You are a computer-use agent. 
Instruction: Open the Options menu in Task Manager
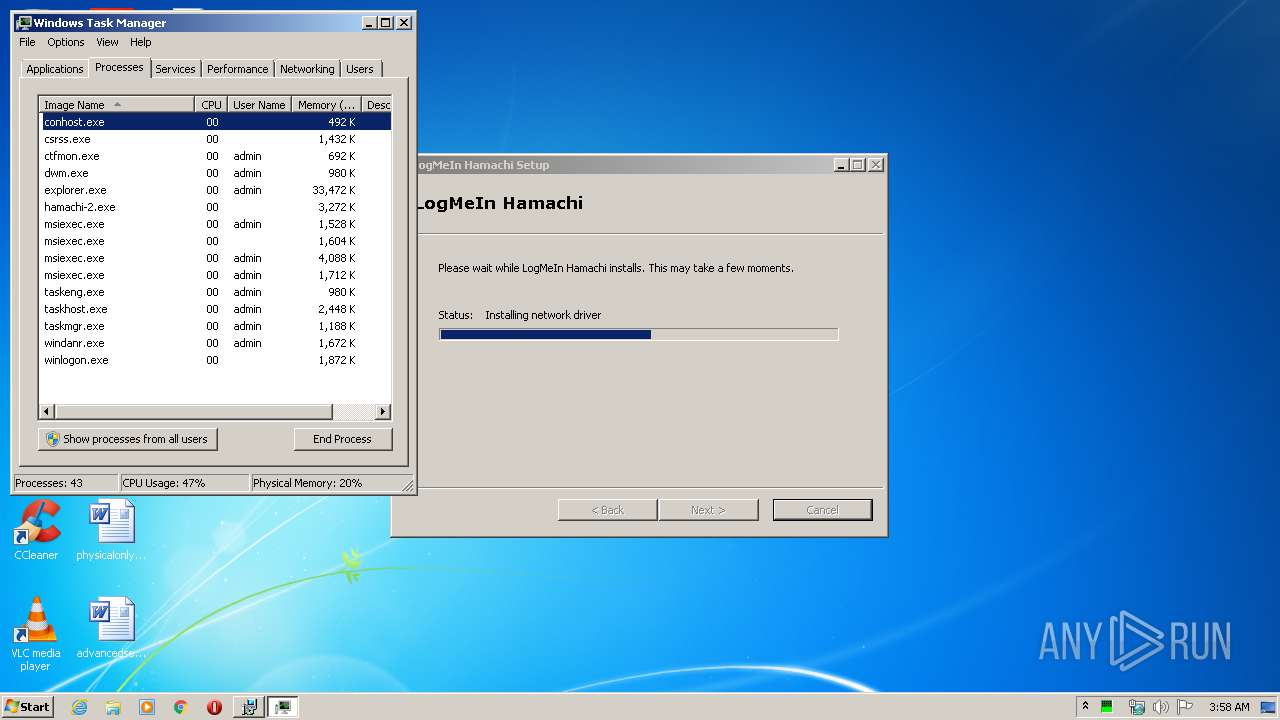click(66, 42)
